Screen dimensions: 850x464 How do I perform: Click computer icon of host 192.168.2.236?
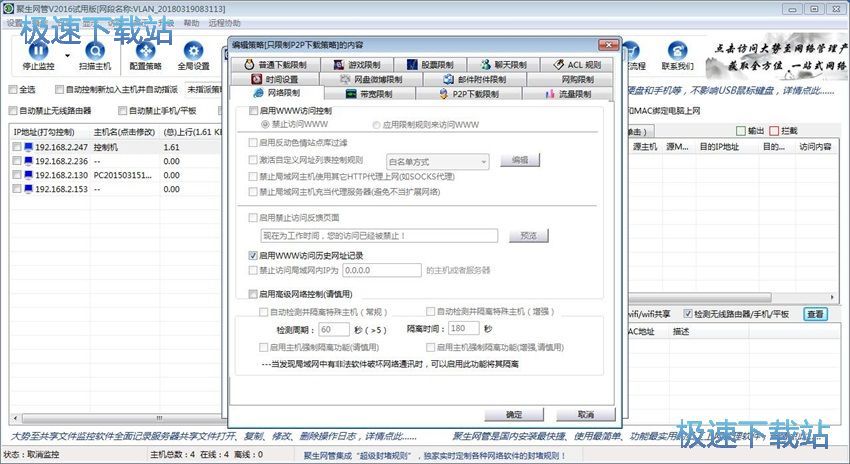point(29,161)
